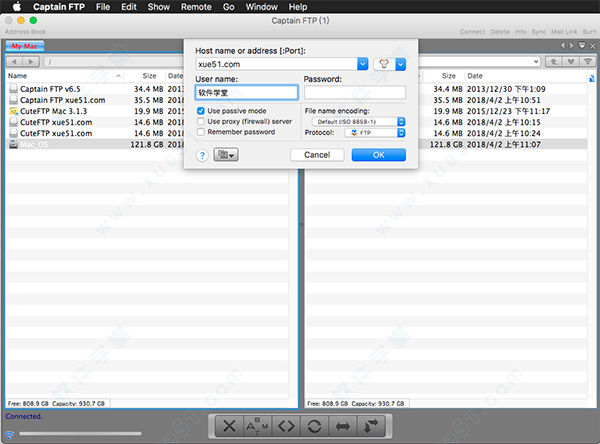Select the My Mac tab
Image resolution: width=600 pixels, height=444 pixels.
25,46
